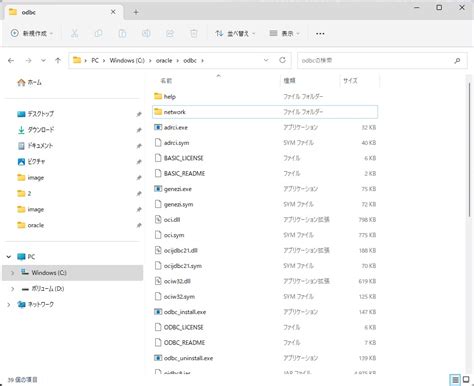The width and height of the screenshot is (474, 386).
Task: Click the Cut scissors icon
Action: pyautogui.click(x=74, y=33)
